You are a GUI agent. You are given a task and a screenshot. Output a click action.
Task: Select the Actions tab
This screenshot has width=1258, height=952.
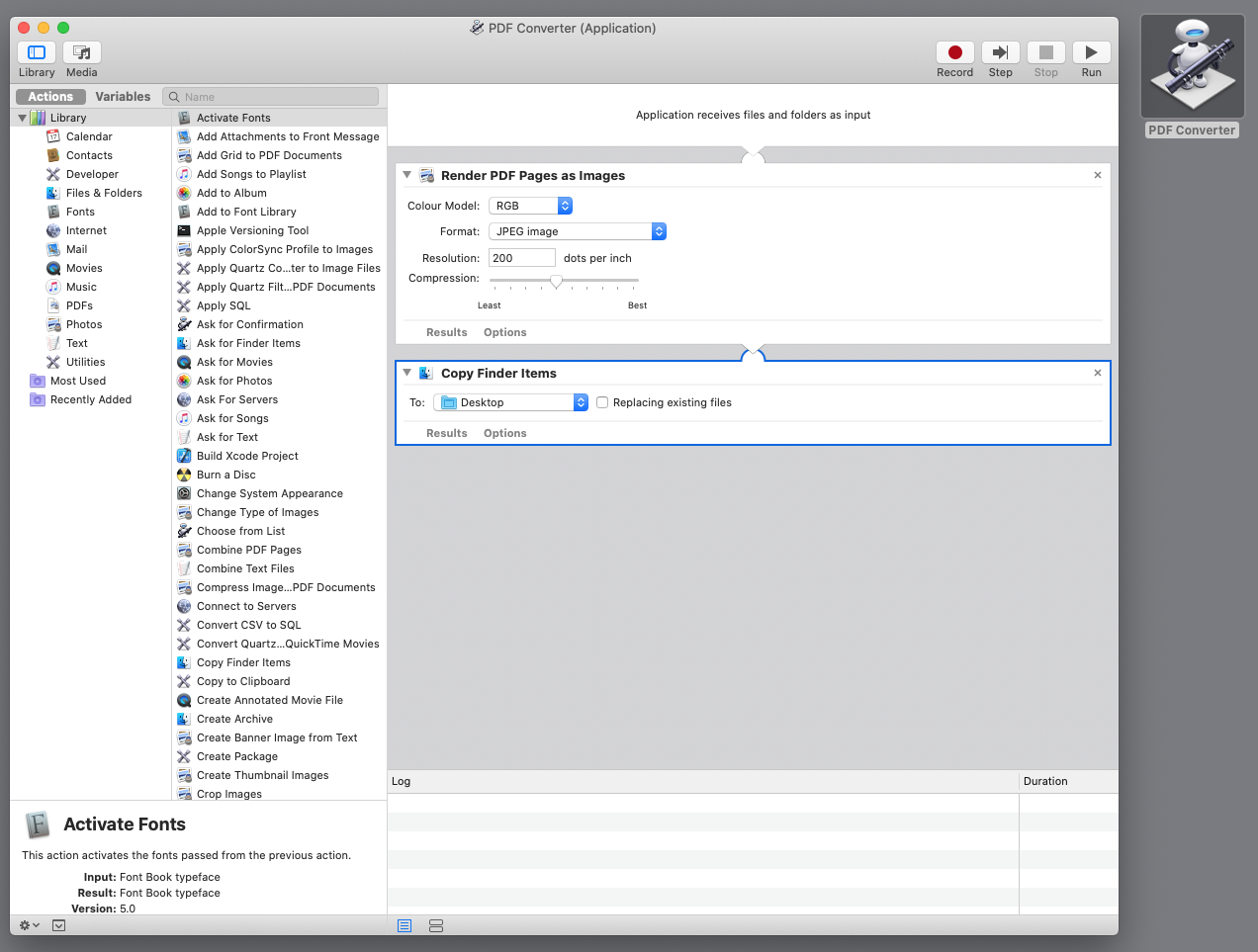click(49, 96)
